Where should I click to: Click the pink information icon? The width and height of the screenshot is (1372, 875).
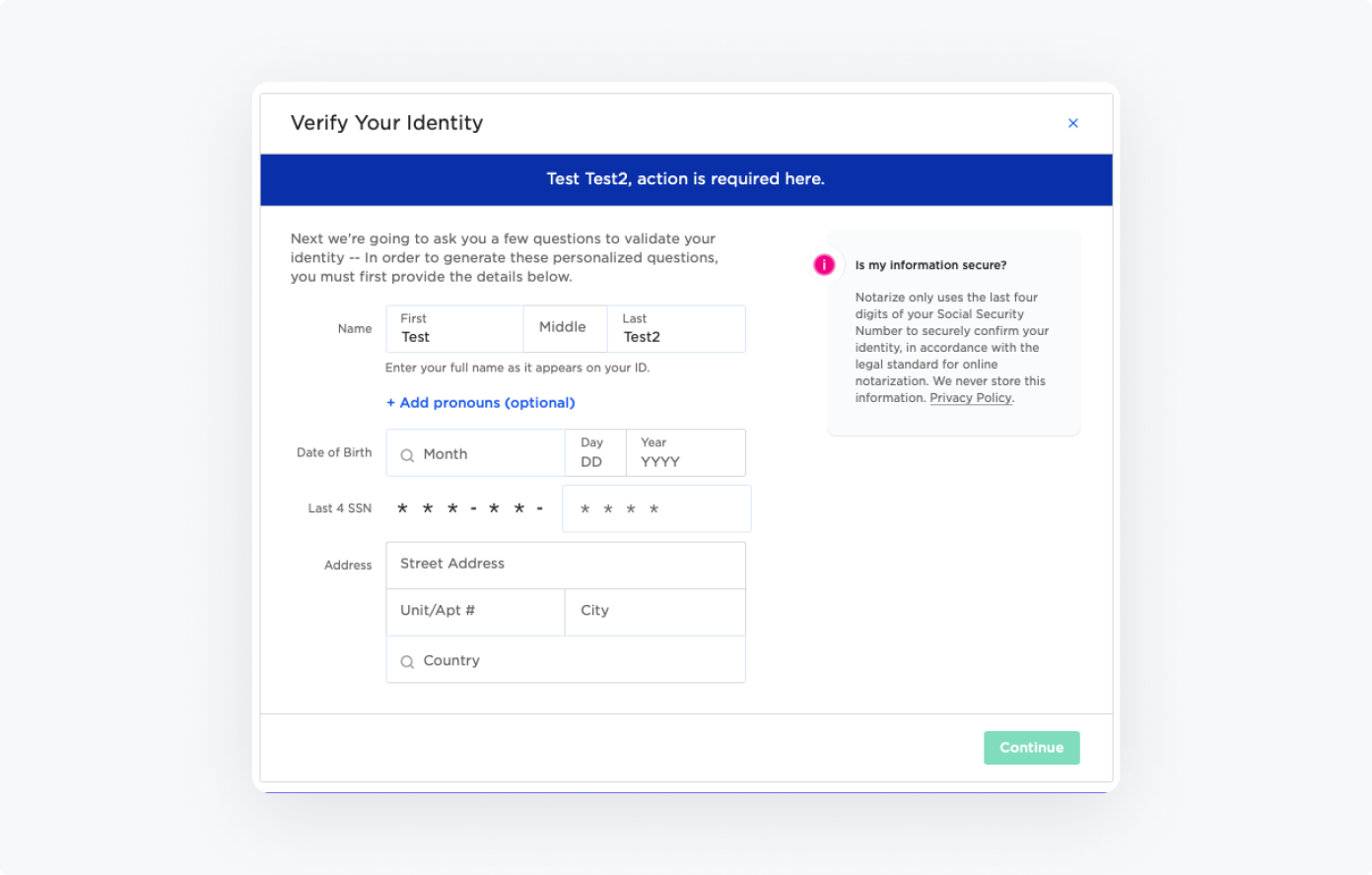click(x=824, y=265)
